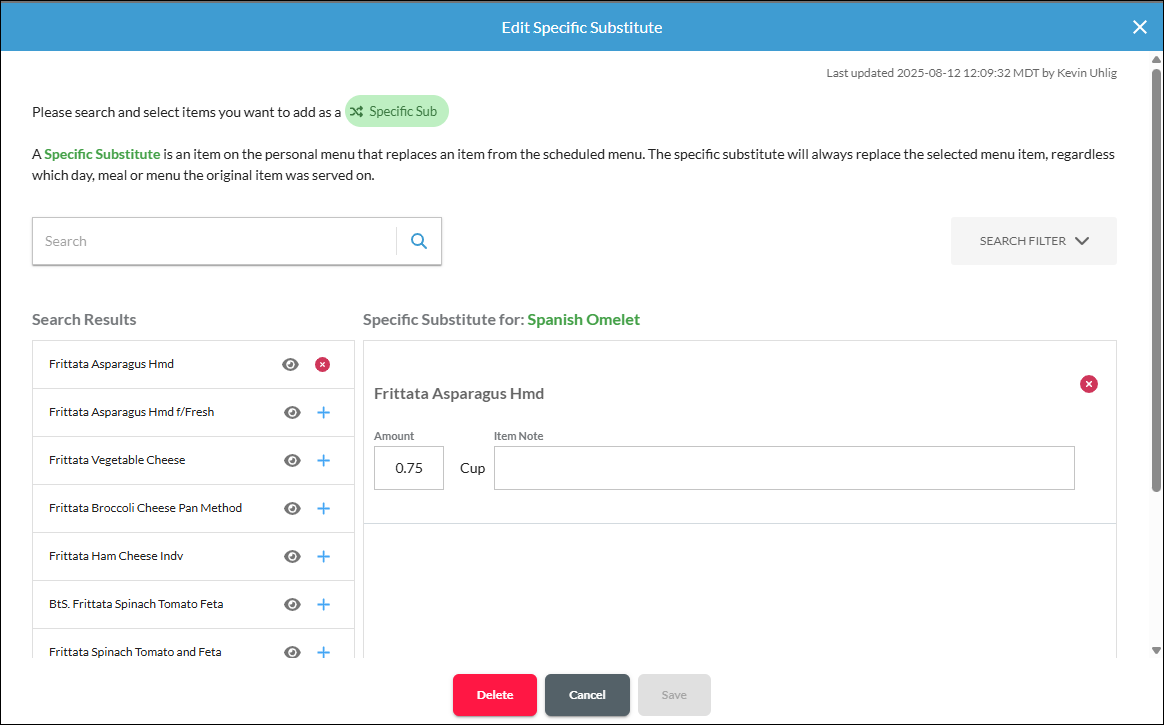This screenshot has width=1164, height=725.
Task: Add Frittata Vegetable Cheese as substitute
Action: click(x=324, y=461)
